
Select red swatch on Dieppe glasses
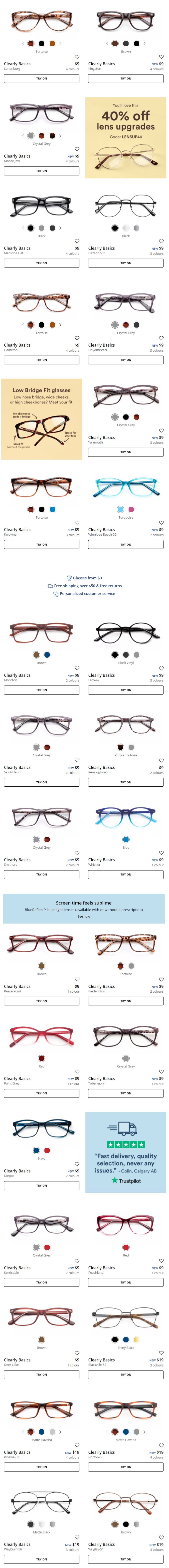tap(47, 1150)
